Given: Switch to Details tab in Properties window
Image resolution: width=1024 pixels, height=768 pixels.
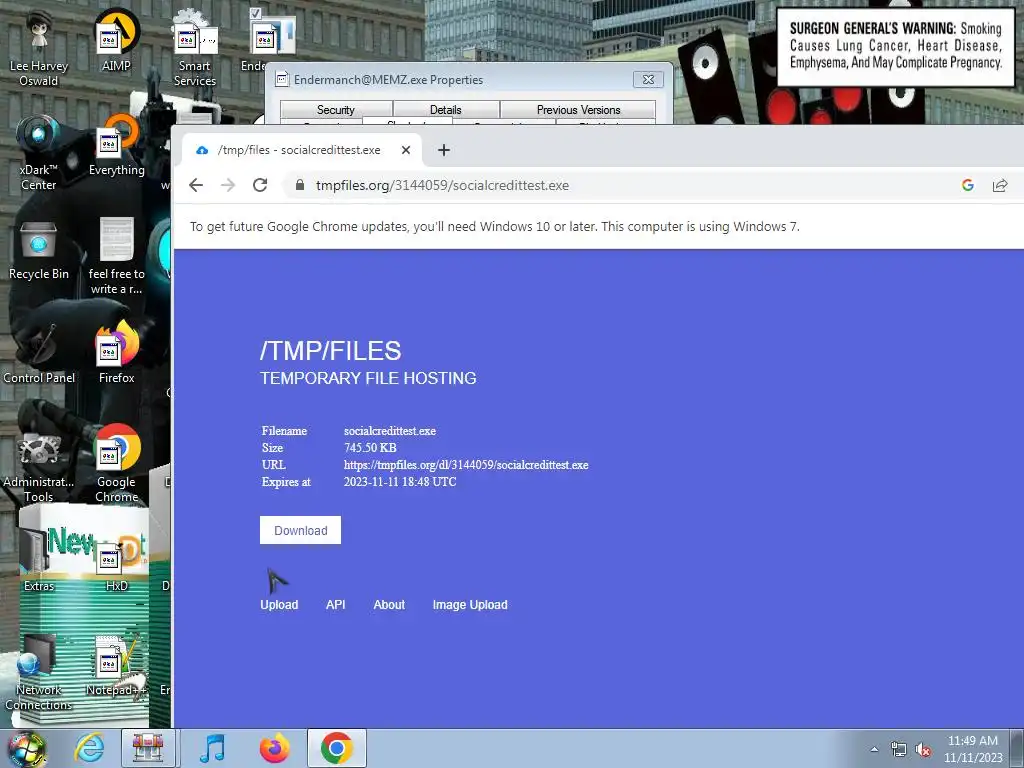Looking at the screenshot, I should [x=446, y=110].
